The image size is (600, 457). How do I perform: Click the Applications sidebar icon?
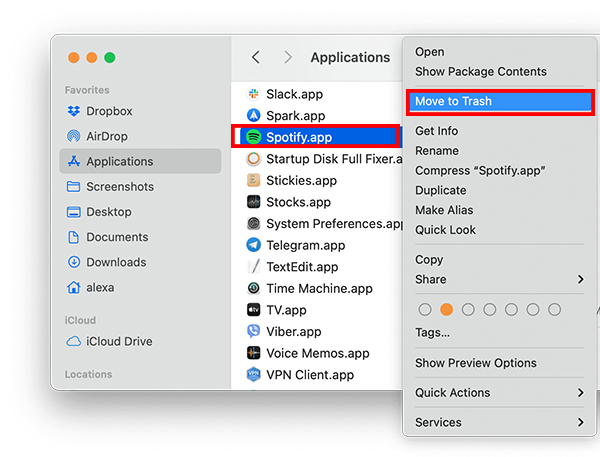pos(73,161)
